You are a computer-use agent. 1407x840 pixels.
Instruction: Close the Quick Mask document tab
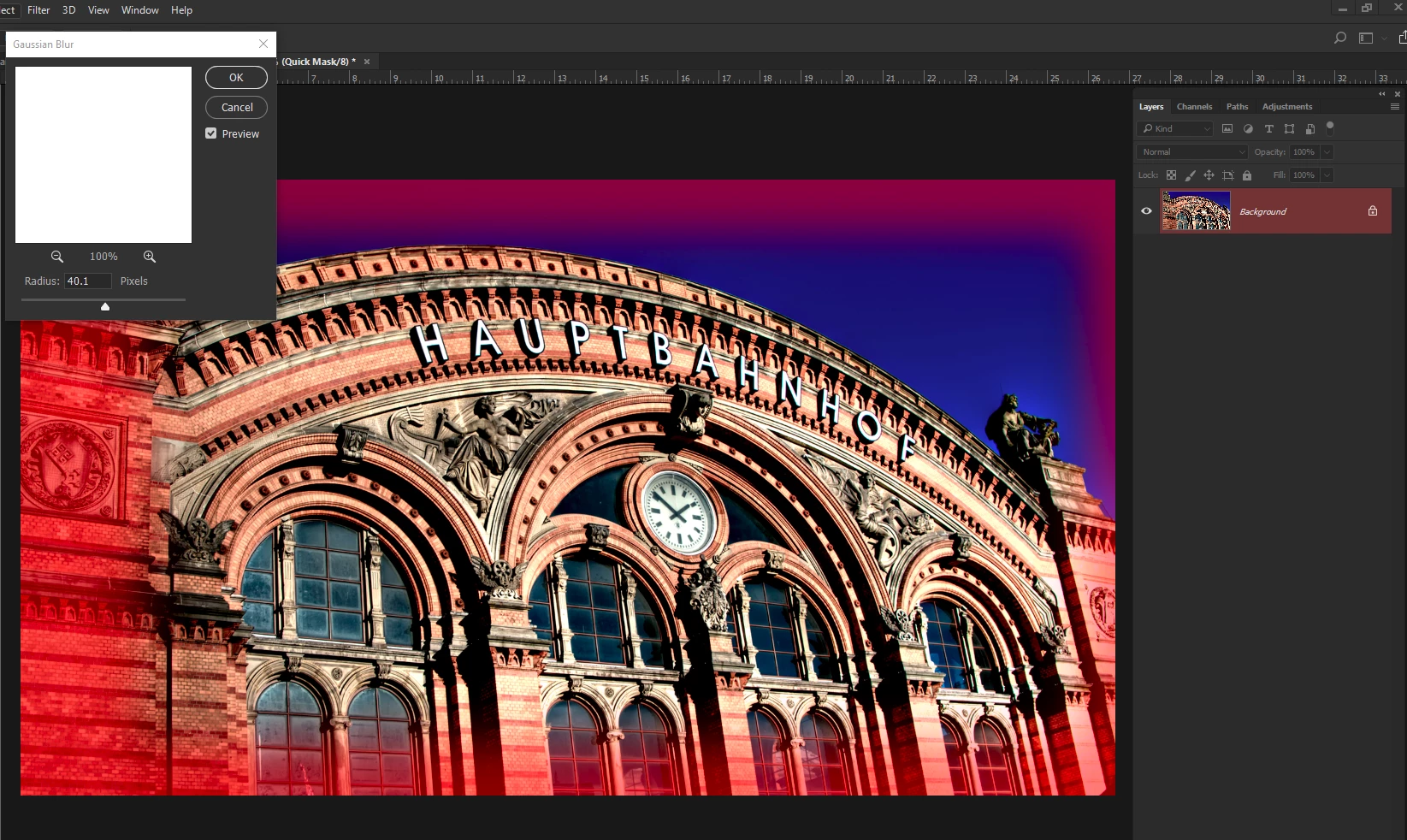[x=367, y=62]
